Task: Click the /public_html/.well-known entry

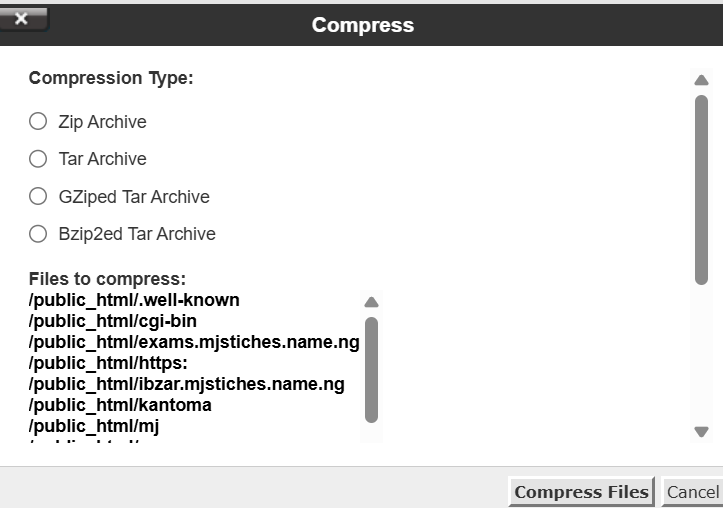Action: pyautogui.click(x=134, y=300)
